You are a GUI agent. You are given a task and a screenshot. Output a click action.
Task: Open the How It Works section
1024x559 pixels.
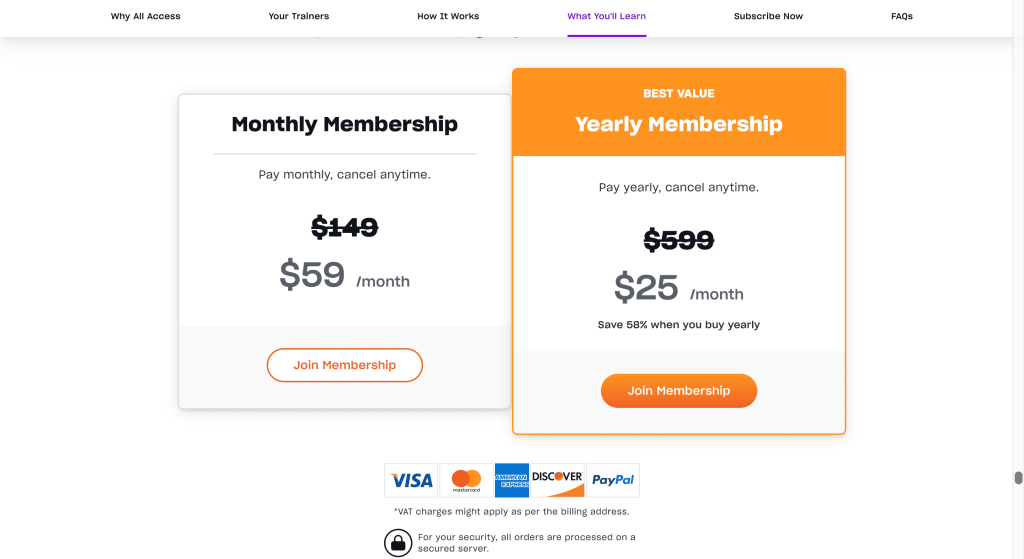point(448,16)
